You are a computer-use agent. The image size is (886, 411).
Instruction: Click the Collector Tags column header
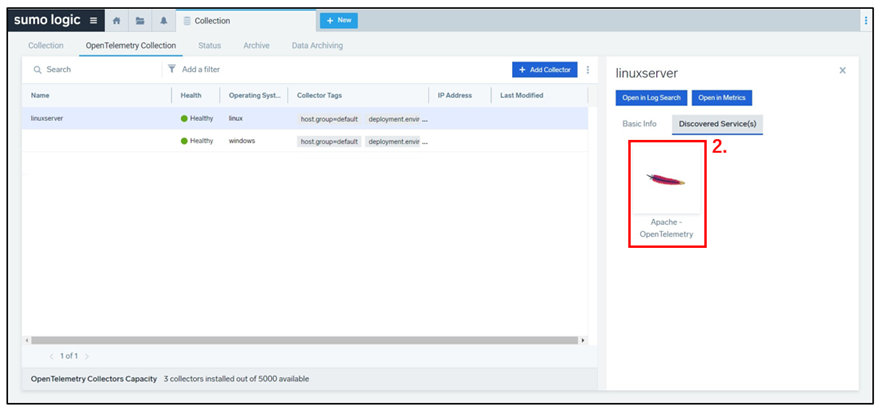(319, 96)
